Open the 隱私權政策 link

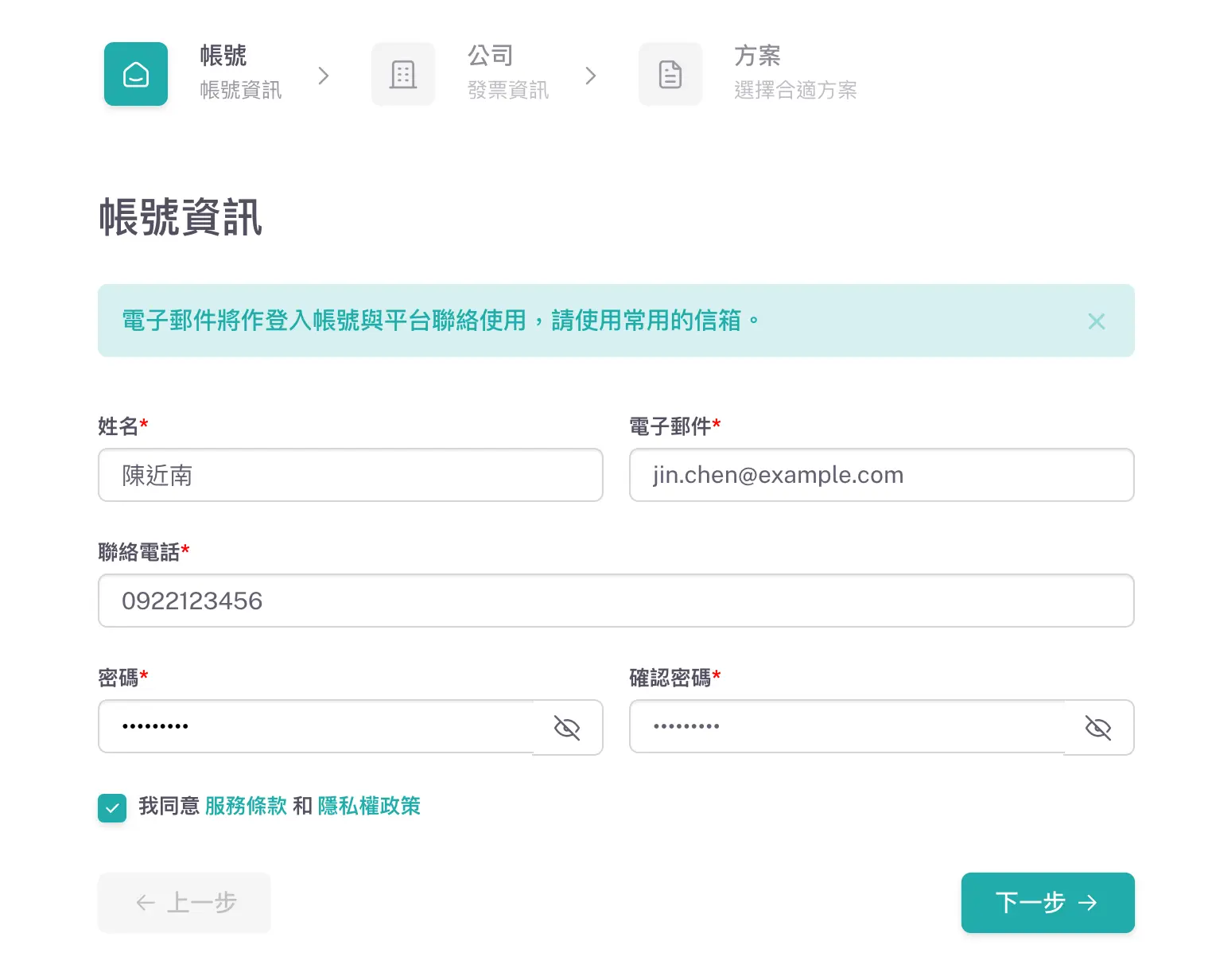tap(369, 807)
